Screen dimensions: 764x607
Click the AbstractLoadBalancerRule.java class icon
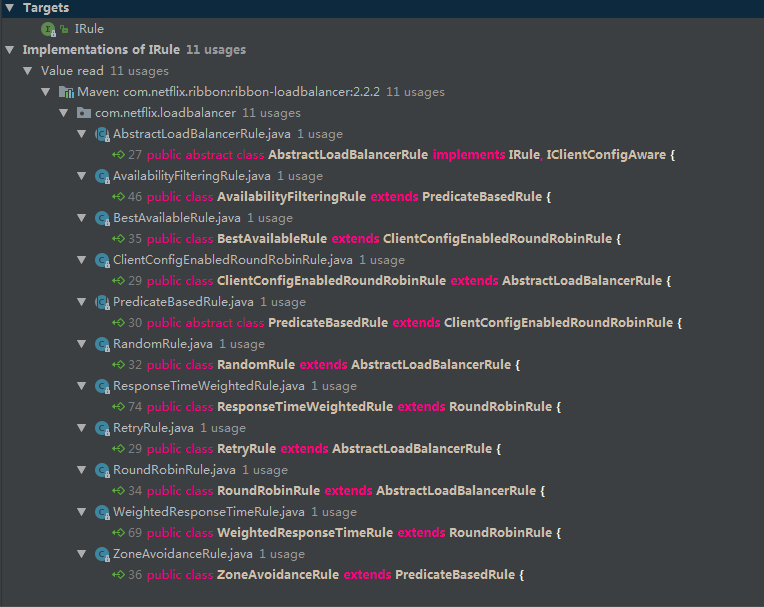pos(102,134)
